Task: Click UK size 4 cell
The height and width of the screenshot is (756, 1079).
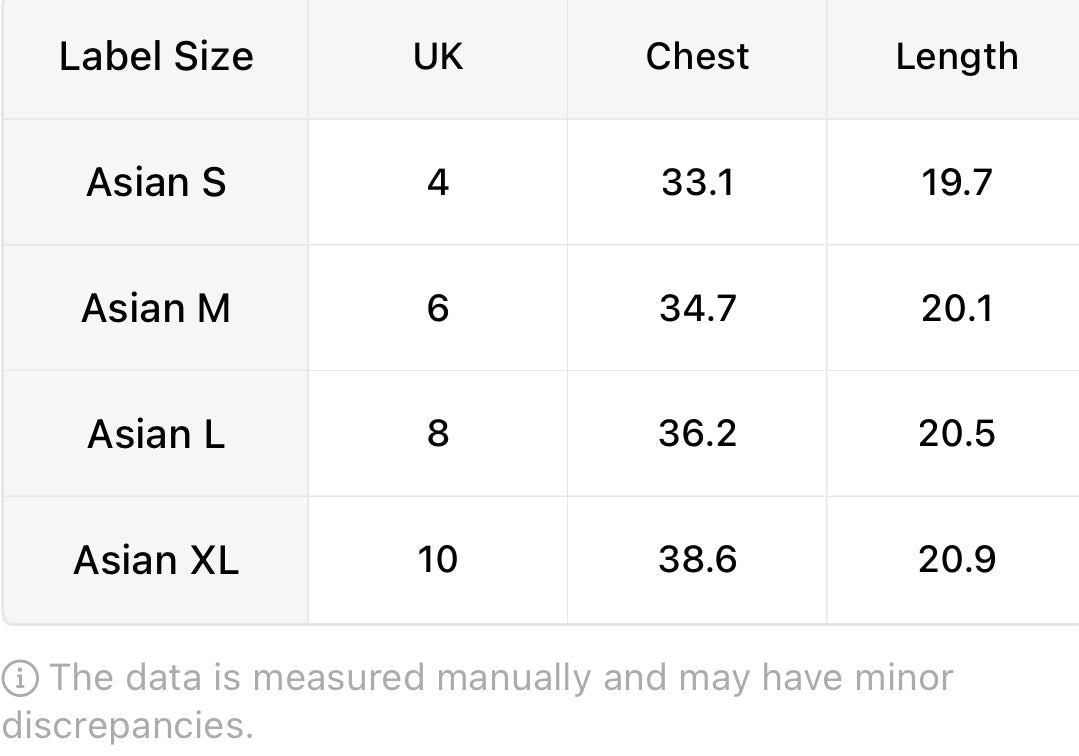Action: click(x=438, y=182)
